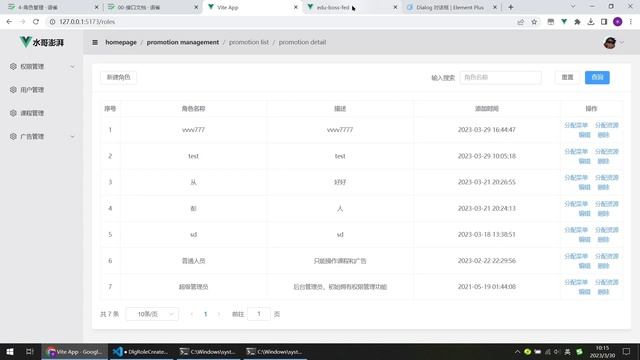Focus the 角色名称 search input
Viewport: 640px width, 360px height.
tap(500, 77)
